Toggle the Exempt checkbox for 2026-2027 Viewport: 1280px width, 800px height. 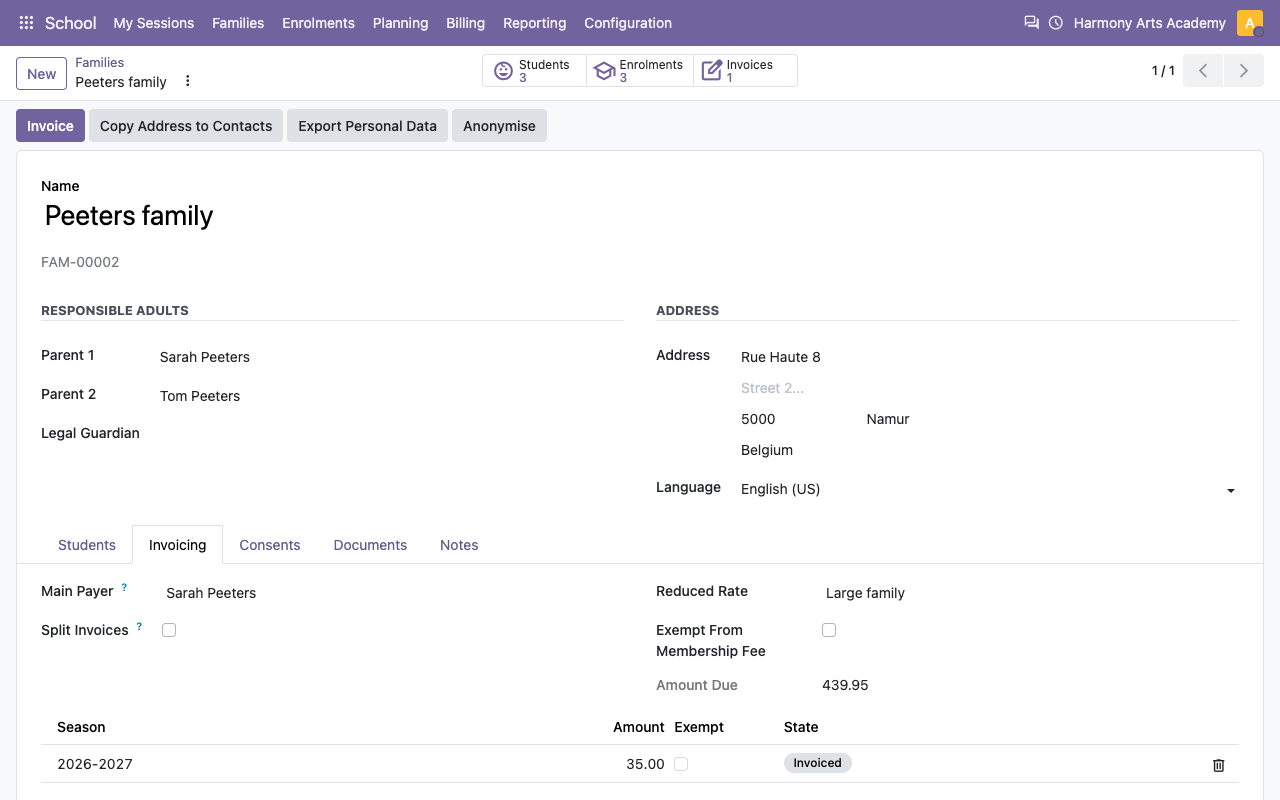(x=681, y=764)
